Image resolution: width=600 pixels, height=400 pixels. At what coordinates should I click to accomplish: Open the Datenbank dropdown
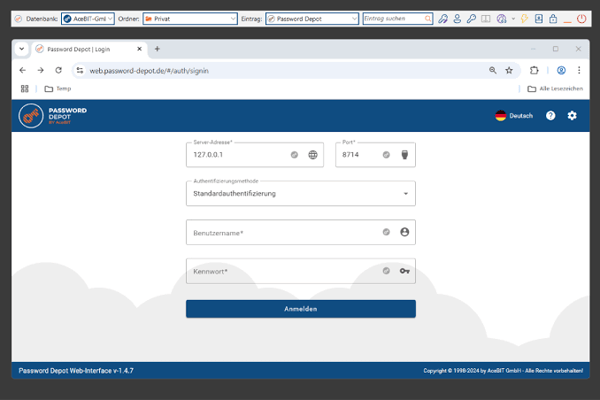88,19
